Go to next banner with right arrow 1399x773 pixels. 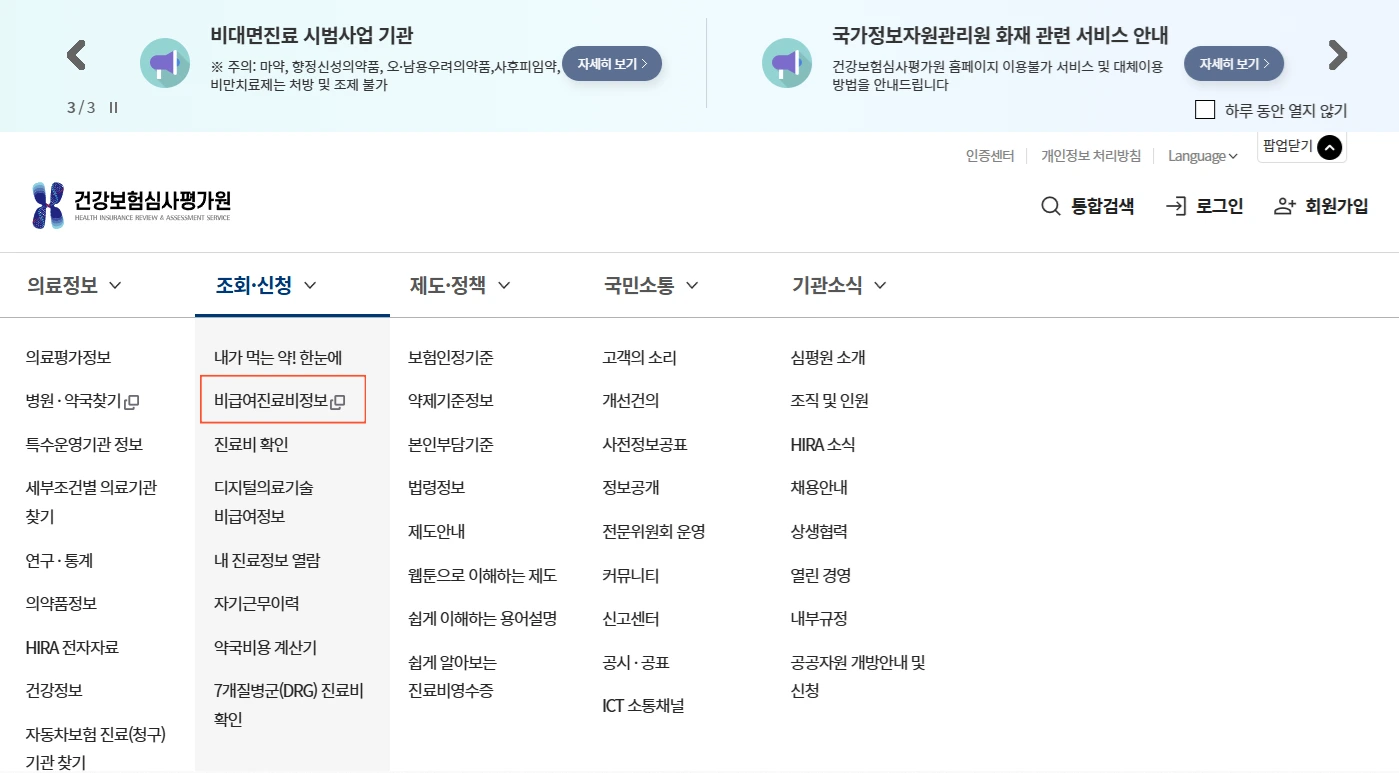pyautogui.click(x=1338, y=57)
